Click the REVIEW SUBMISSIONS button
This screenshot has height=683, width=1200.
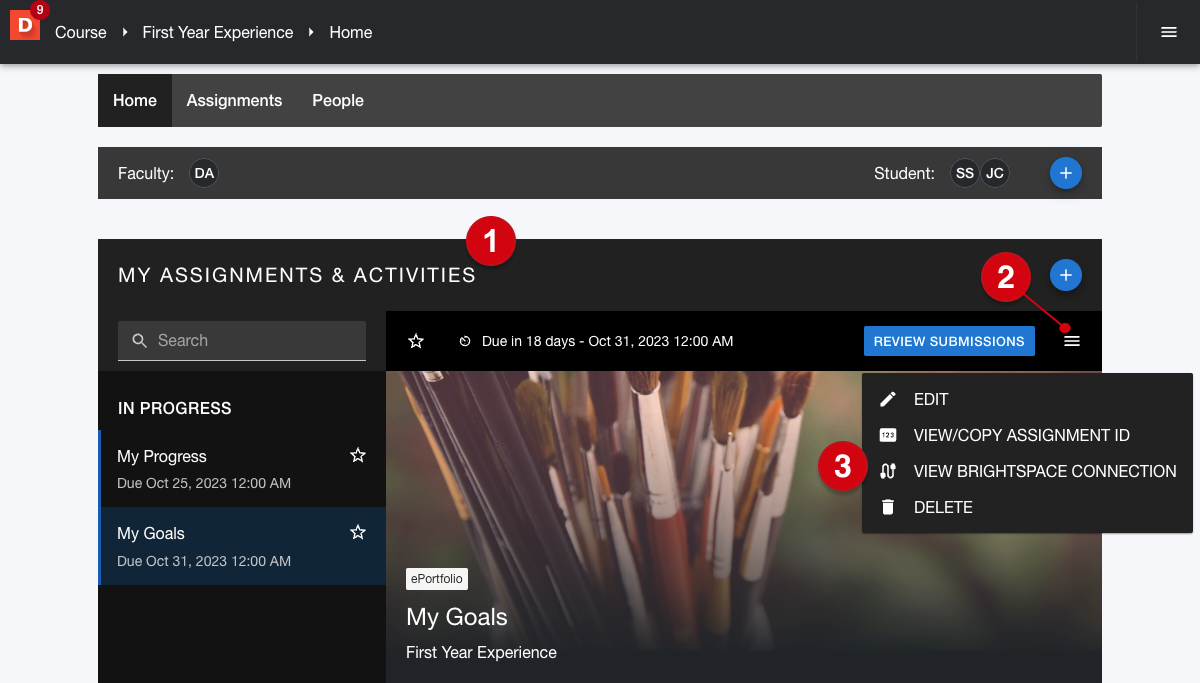[x=949, y=341]
